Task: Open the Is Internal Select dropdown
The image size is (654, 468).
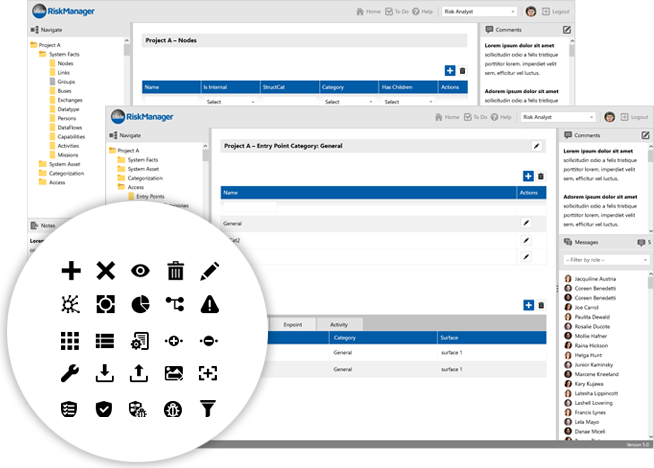Action: [230, 102]
